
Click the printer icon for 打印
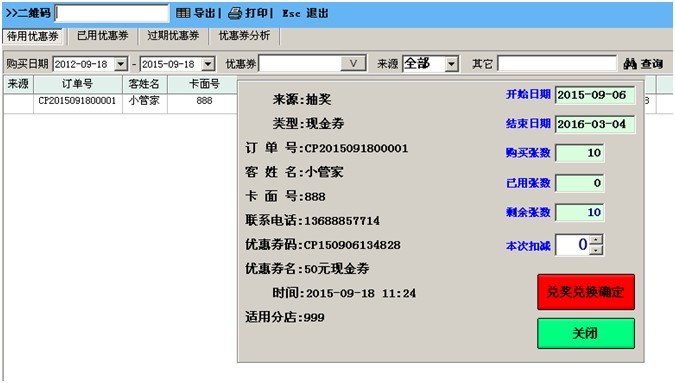[x=235, y=13]
